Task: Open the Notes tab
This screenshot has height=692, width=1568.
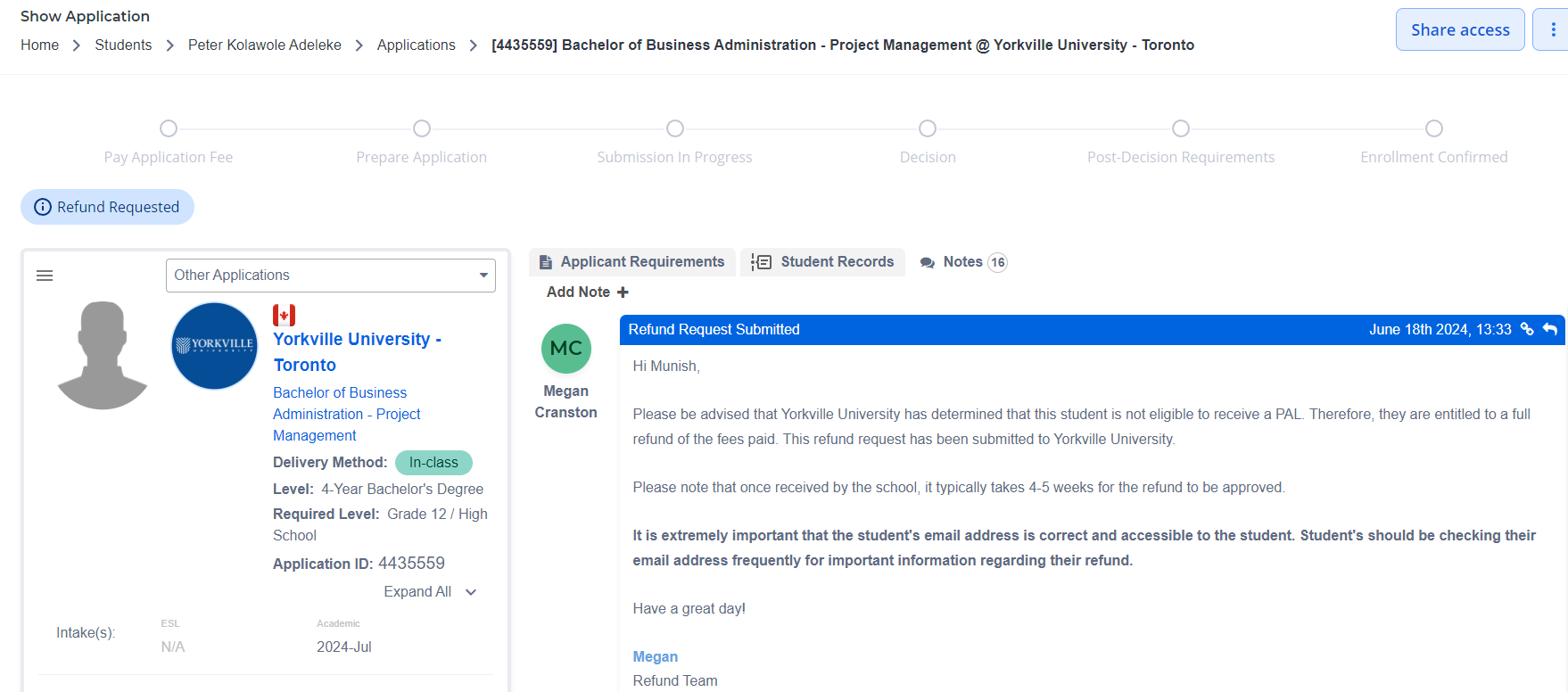Action: pos(962,262)
